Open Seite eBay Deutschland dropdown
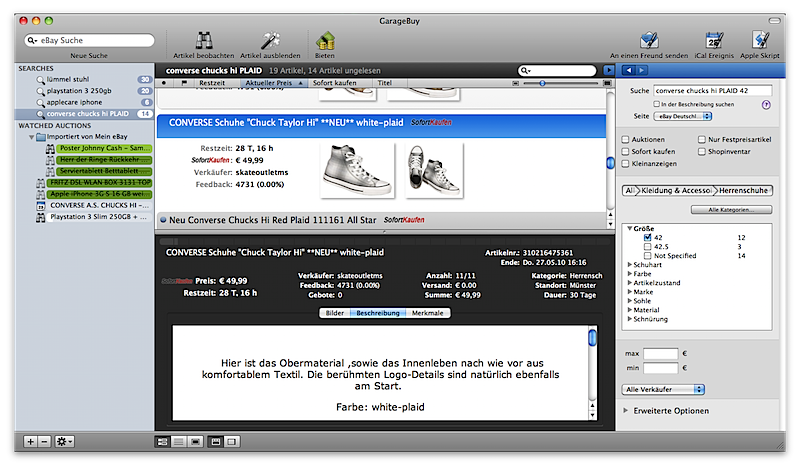The image size is (800, 466). pos(683,116)
